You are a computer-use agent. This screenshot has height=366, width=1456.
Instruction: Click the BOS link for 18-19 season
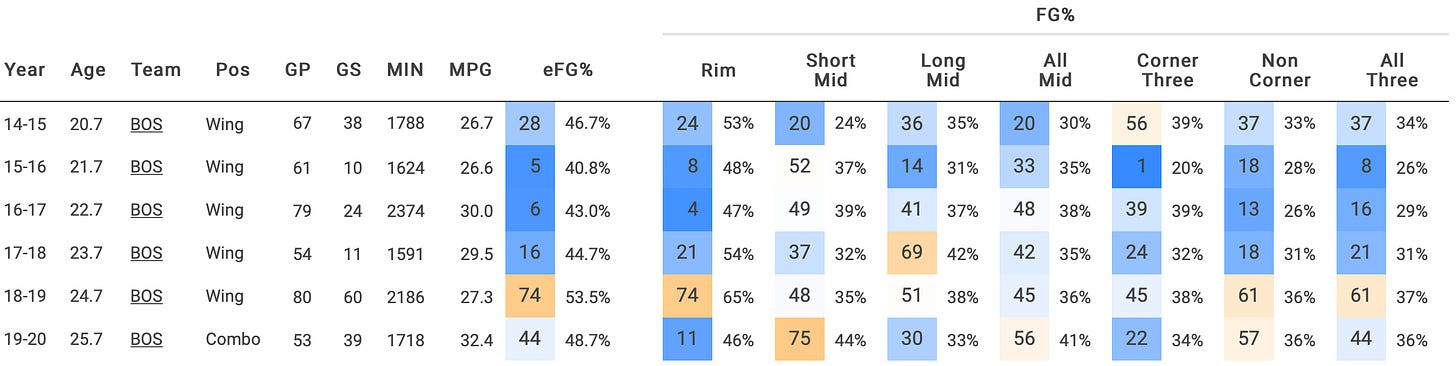click(x=146, y=297)
